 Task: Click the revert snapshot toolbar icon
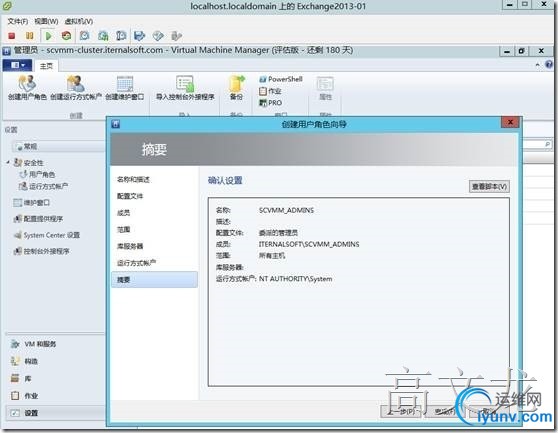click(103, 36)
